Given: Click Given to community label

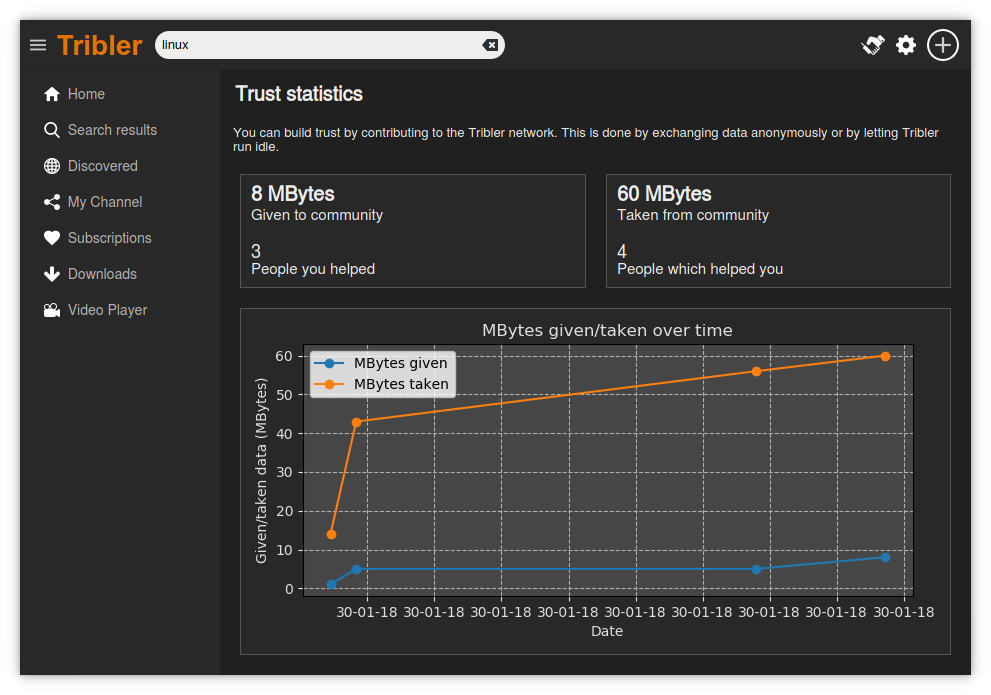Looking at the screenshot, I should point(317,215).
